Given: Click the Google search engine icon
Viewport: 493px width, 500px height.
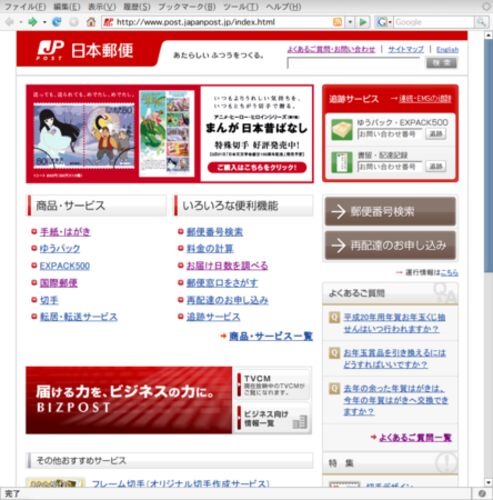Looking at the screenshot, I should [381, 22].
